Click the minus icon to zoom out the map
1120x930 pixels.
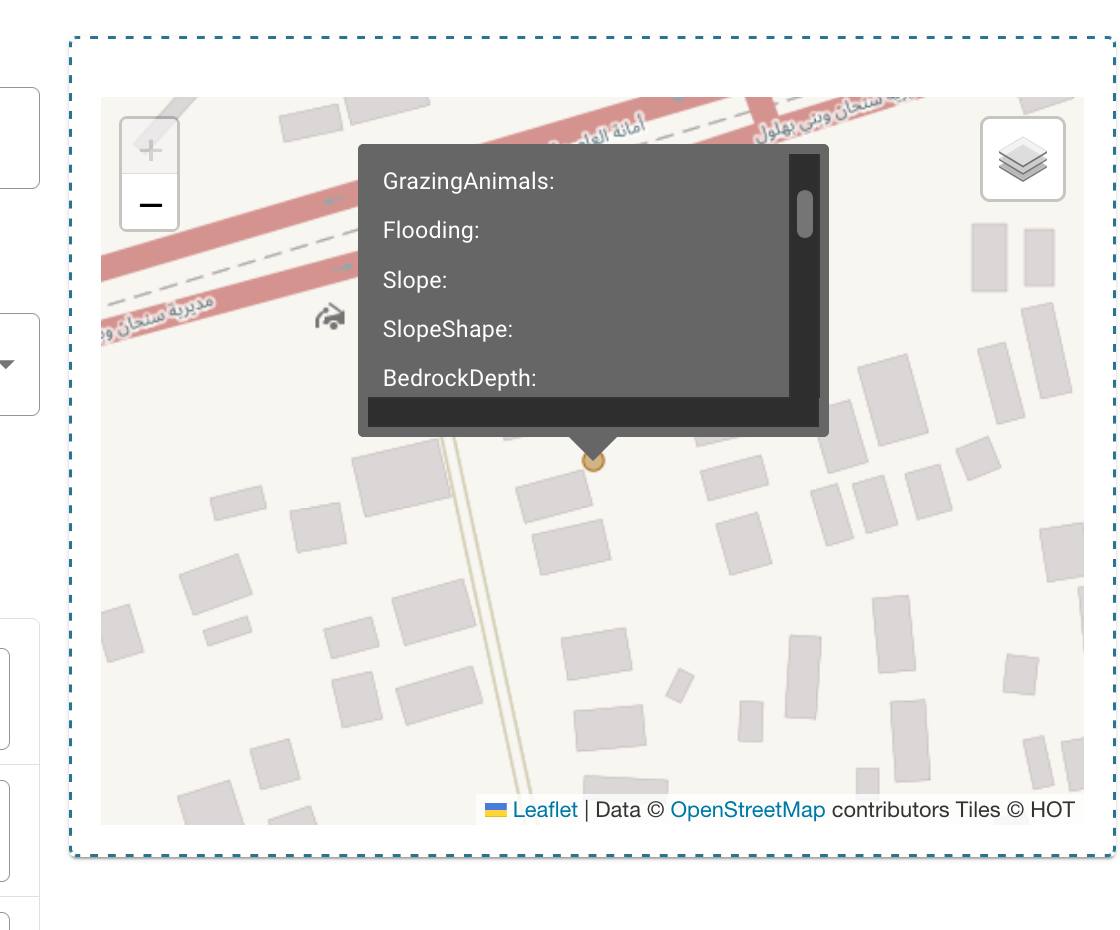tap(150, 205)
